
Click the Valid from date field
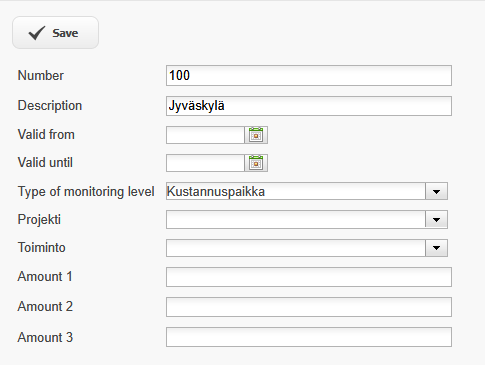(x=205, y=135)
